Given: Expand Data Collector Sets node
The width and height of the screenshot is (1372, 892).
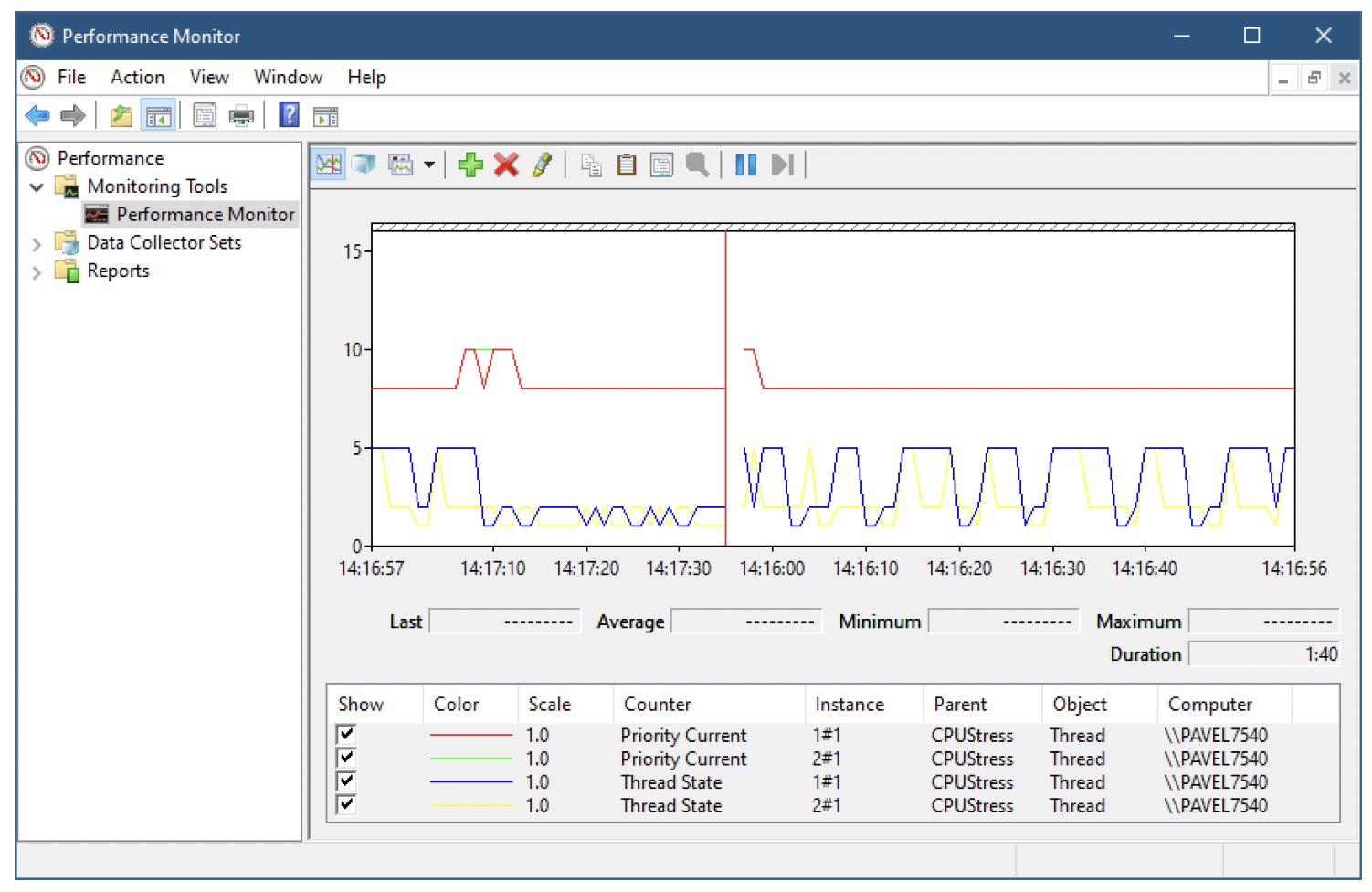Looking at the screenshot, I should 37,244.
